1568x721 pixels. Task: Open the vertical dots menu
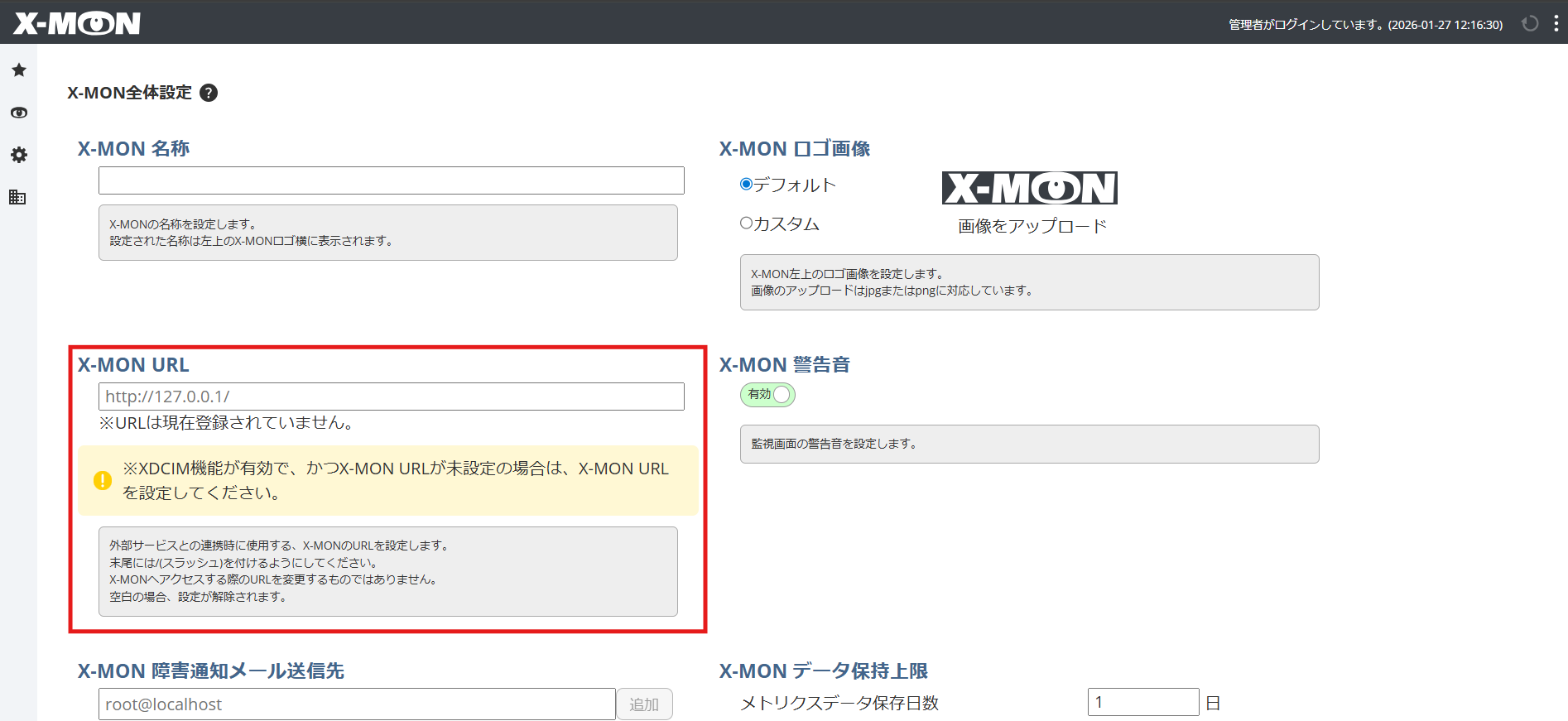1556,23
